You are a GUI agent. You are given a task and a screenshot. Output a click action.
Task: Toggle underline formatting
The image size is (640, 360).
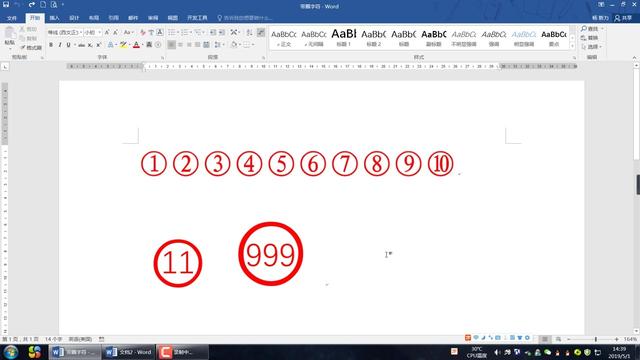click(x=68, y=45)
